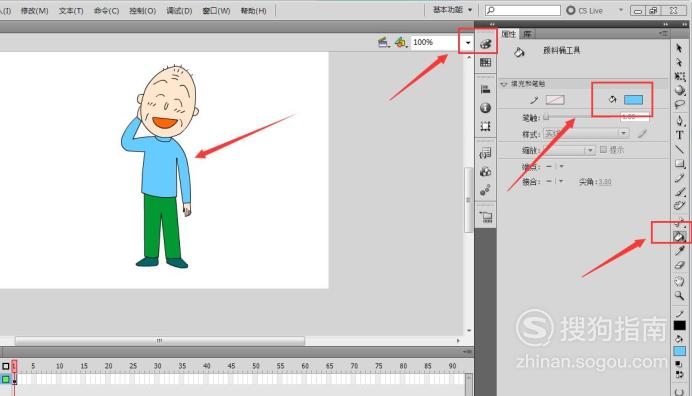
Task: Open the Info panel icon
Action: point(485,108)
